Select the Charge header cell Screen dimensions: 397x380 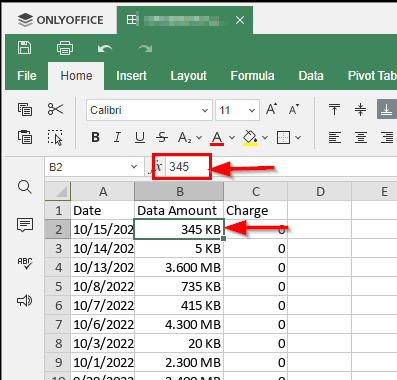point(255,210)
